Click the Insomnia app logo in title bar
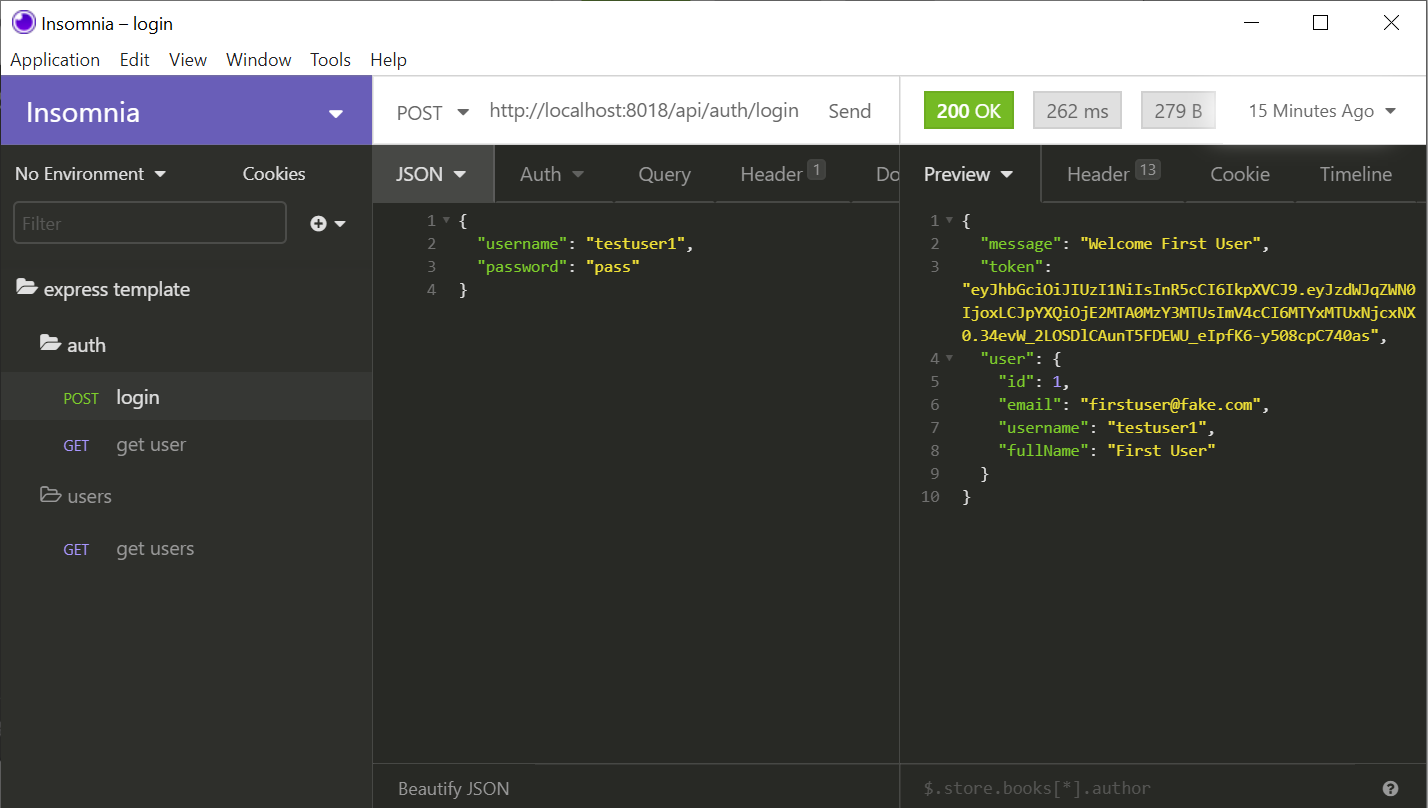 point(23,22)
